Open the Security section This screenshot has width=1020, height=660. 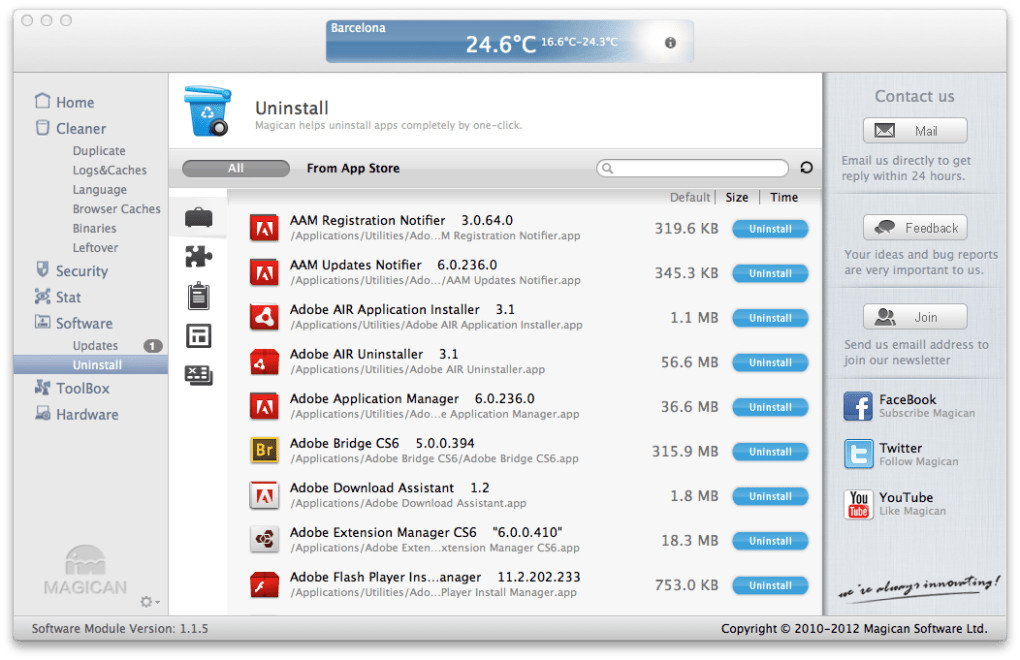(x=72, y=271)
